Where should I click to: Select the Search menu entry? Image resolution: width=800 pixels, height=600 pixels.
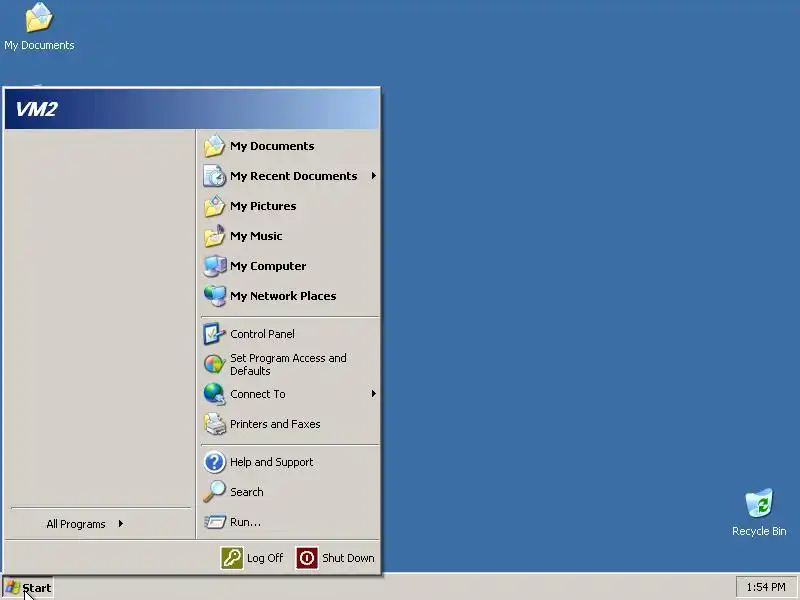coord(290,492)
